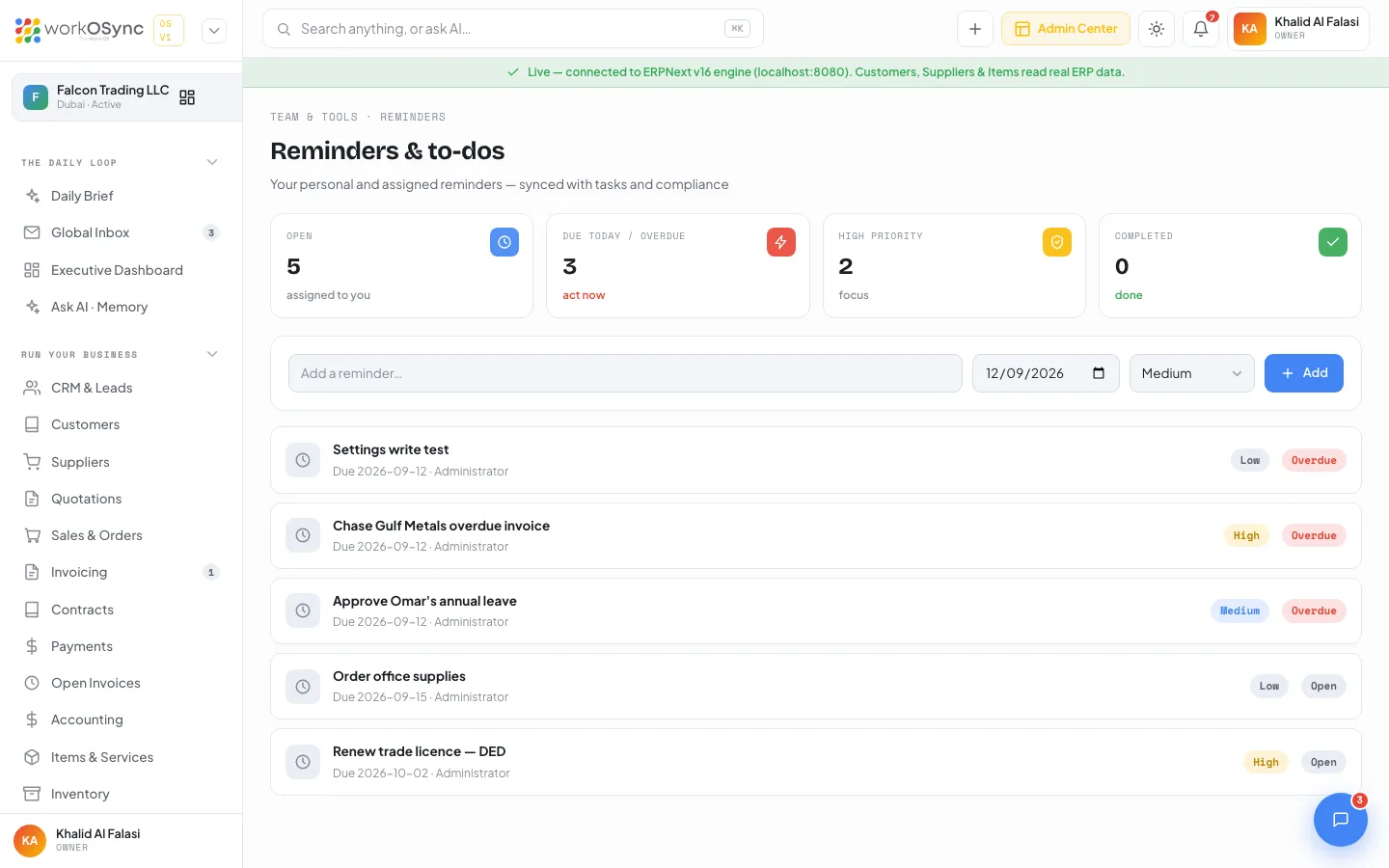Click the Open Invoices clock icon
1389x868 pixels.
32,683
